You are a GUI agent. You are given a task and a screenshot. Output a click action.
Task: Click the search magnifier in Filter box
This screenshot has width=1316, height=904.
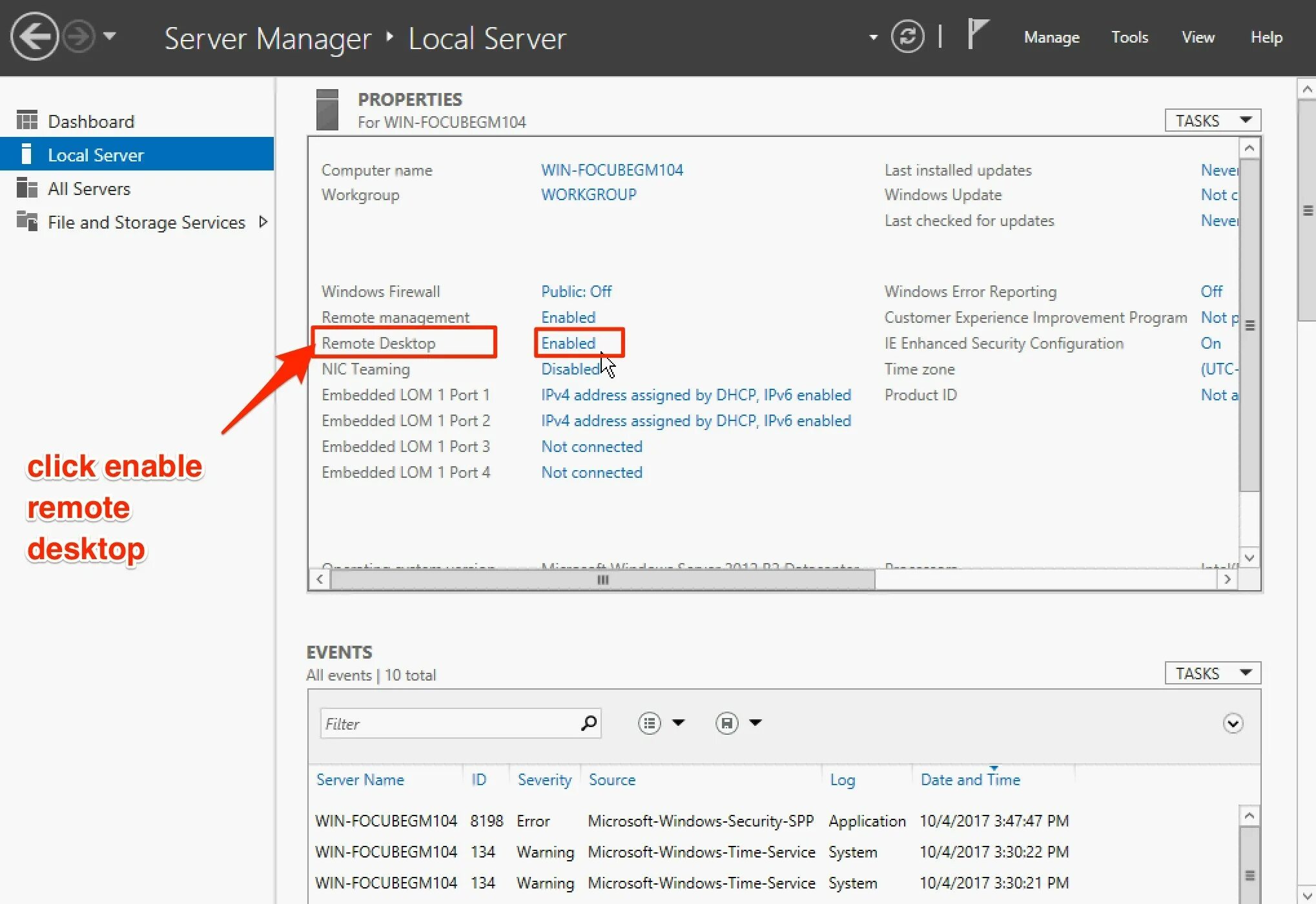pos(588,723)
